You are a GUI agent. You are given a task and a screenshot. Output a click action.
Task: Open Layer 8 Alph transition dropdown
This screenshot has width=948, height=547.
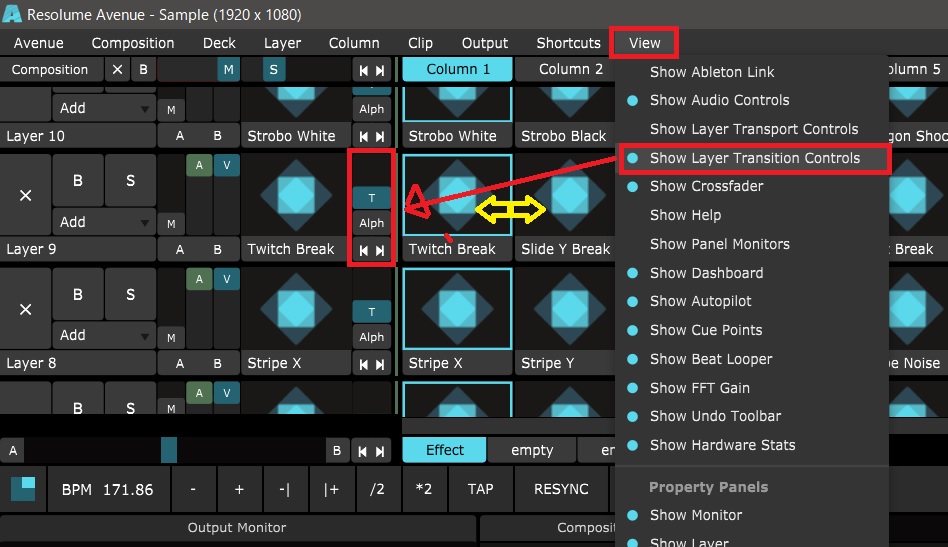372,337
